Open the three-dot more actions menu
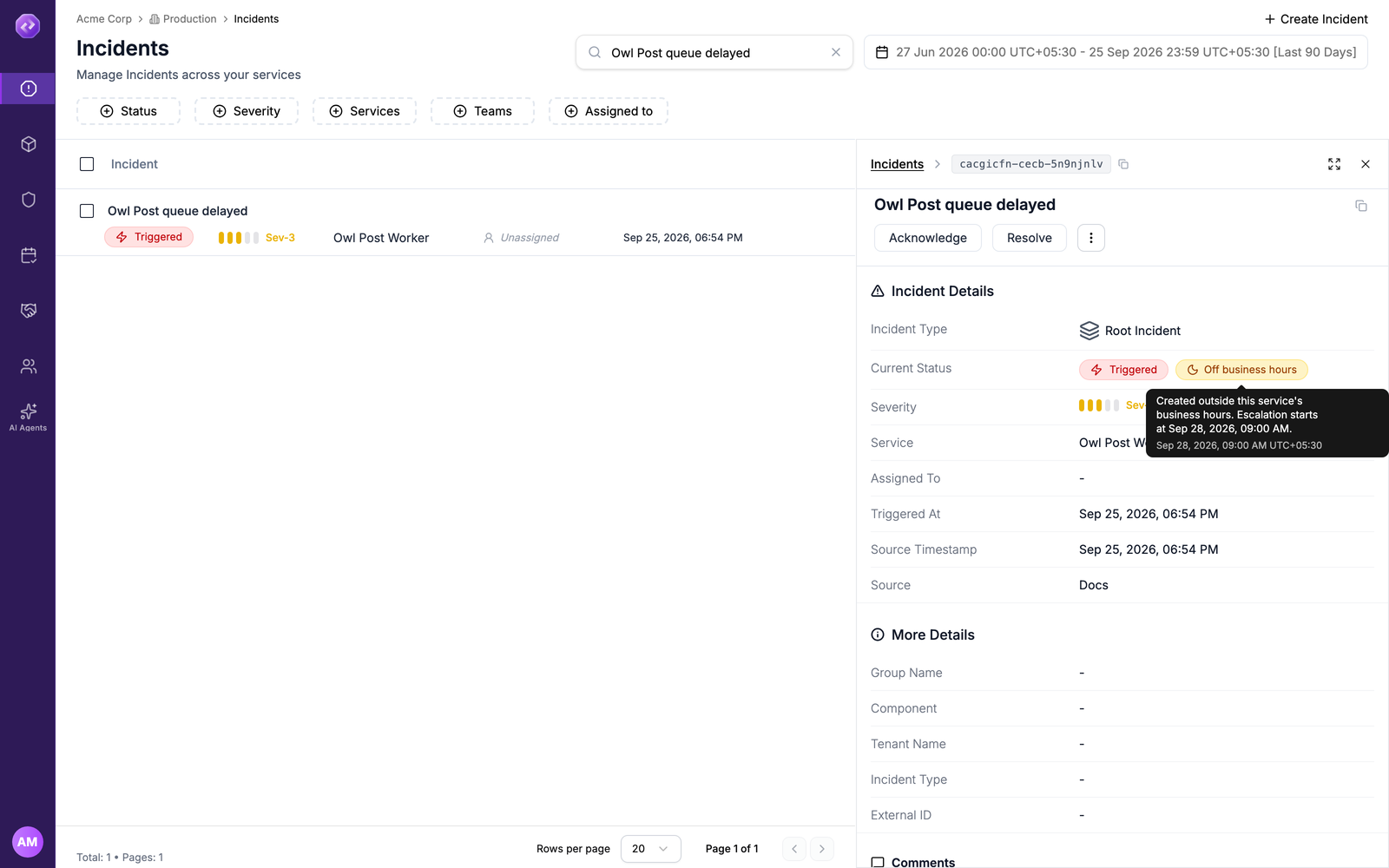The height and width of the screenshot is (868, 1389). (1091, 238)
